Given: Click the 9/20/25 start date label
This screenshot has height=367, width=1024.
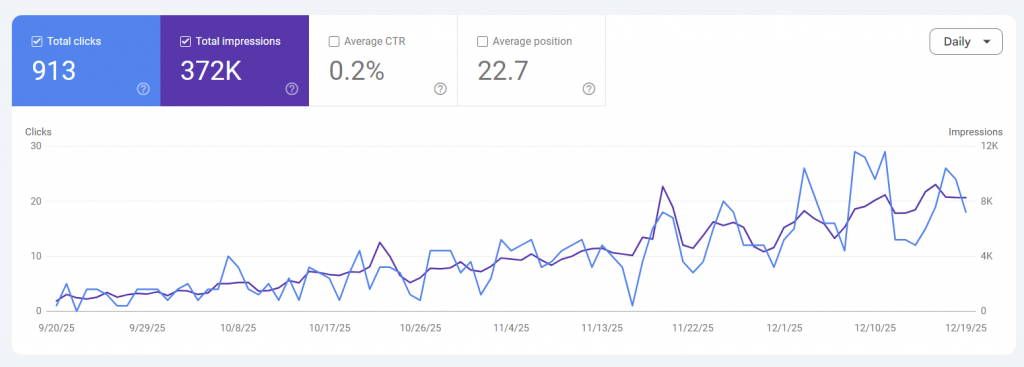Looking at the screenshot, I should [57, 328].
